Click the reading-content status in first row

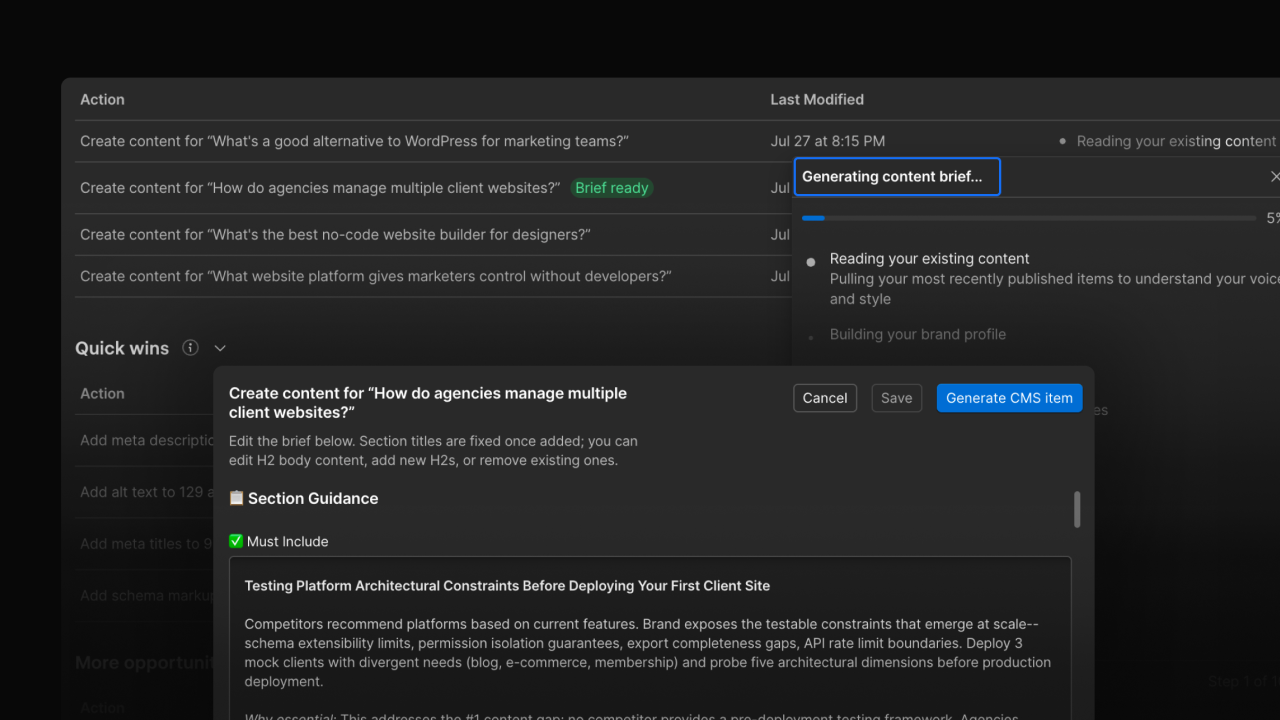tap(1170, 141)
